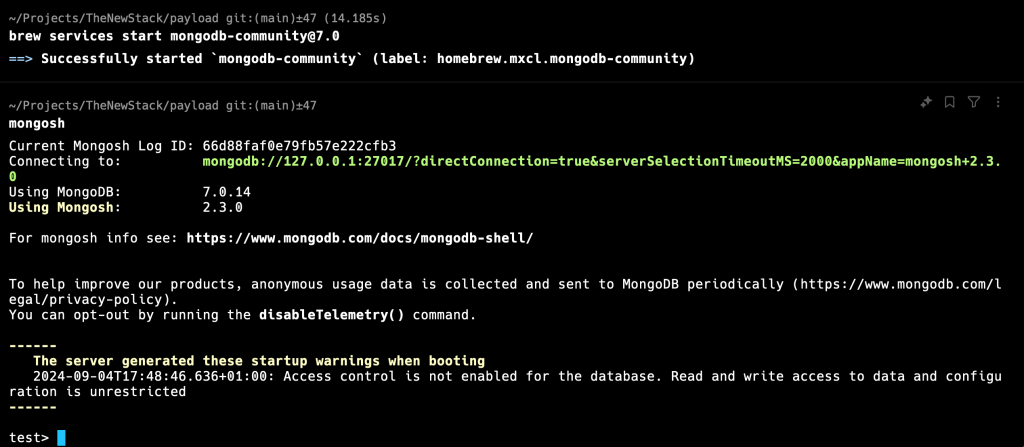Viewport: 1024px width, 447px height.
Task: Bookmark the mongosh block
Action: pos(950,102)
